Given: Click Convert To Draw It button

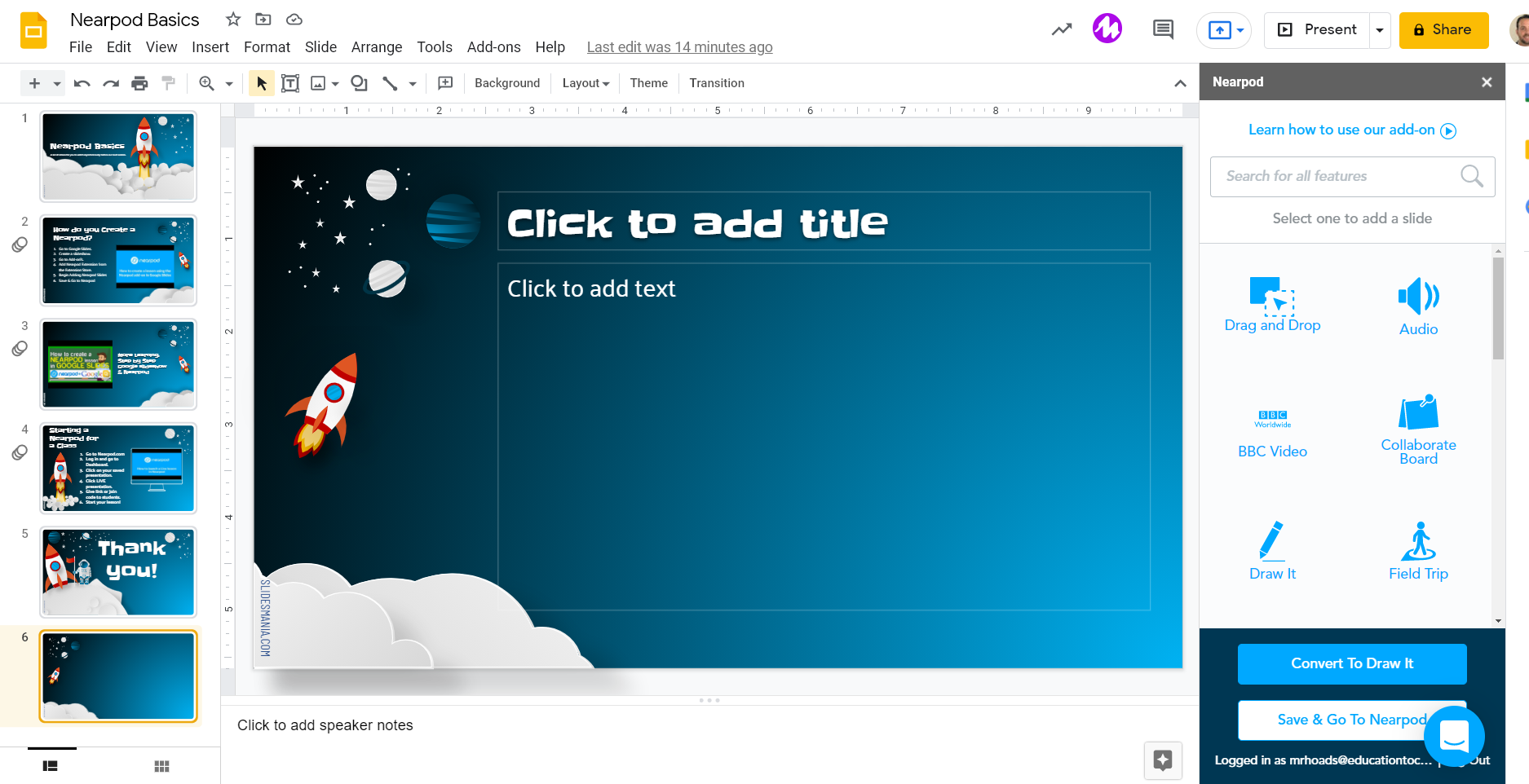Looking at the screenshot, I should [x=1352, y=664].
